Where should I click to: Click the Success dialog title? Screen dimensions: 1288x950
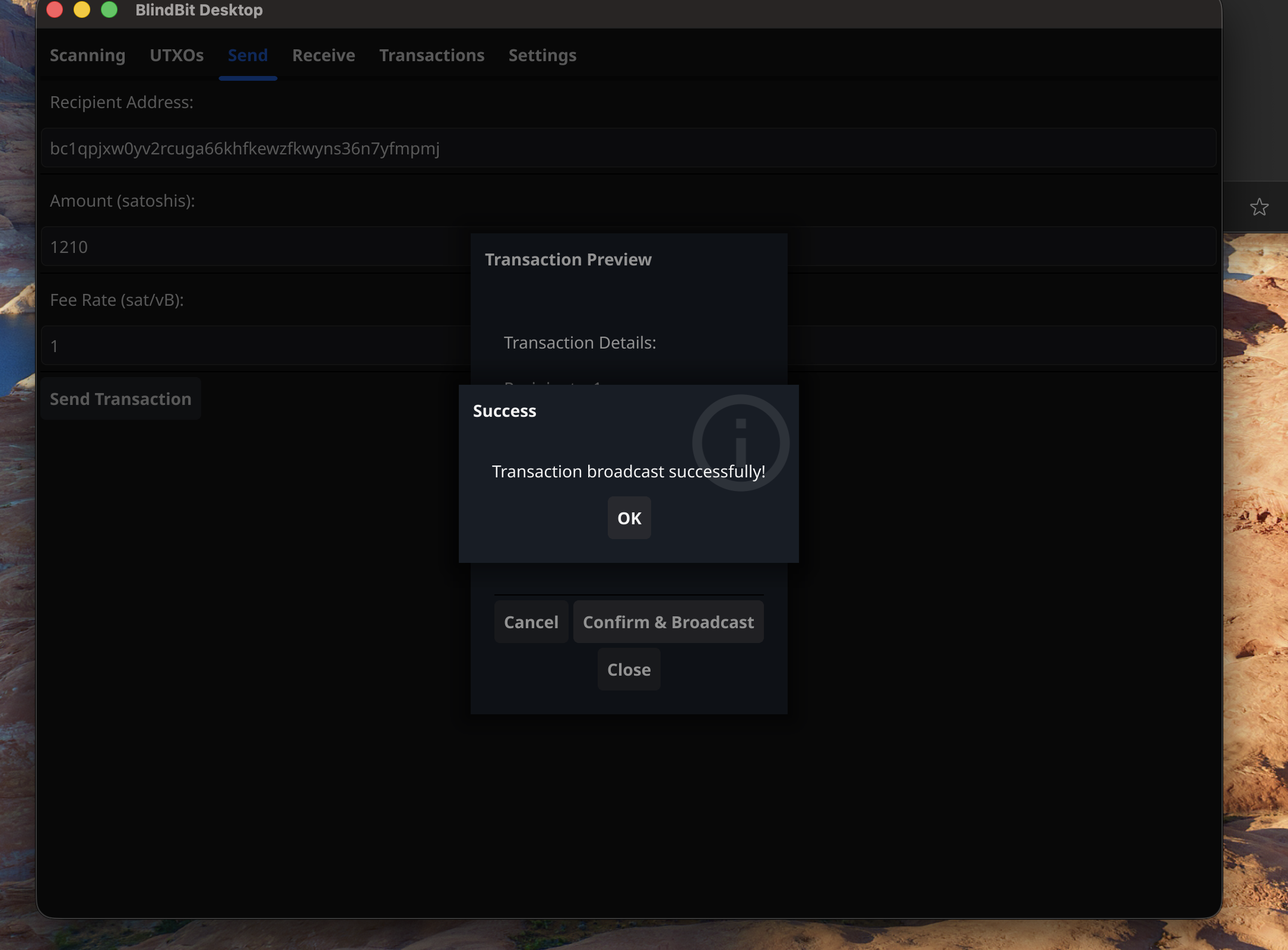point(504,410)
